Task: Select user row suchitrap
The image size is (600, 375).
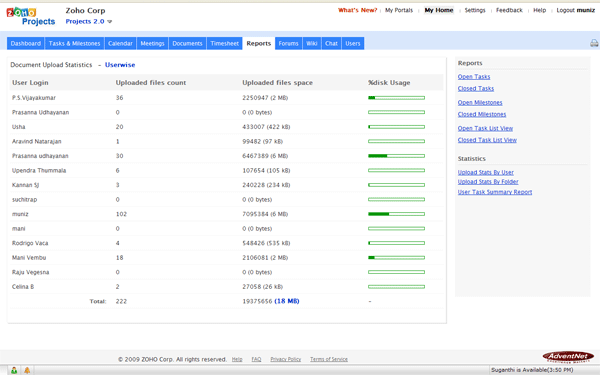Action: [x=227, y=200]
